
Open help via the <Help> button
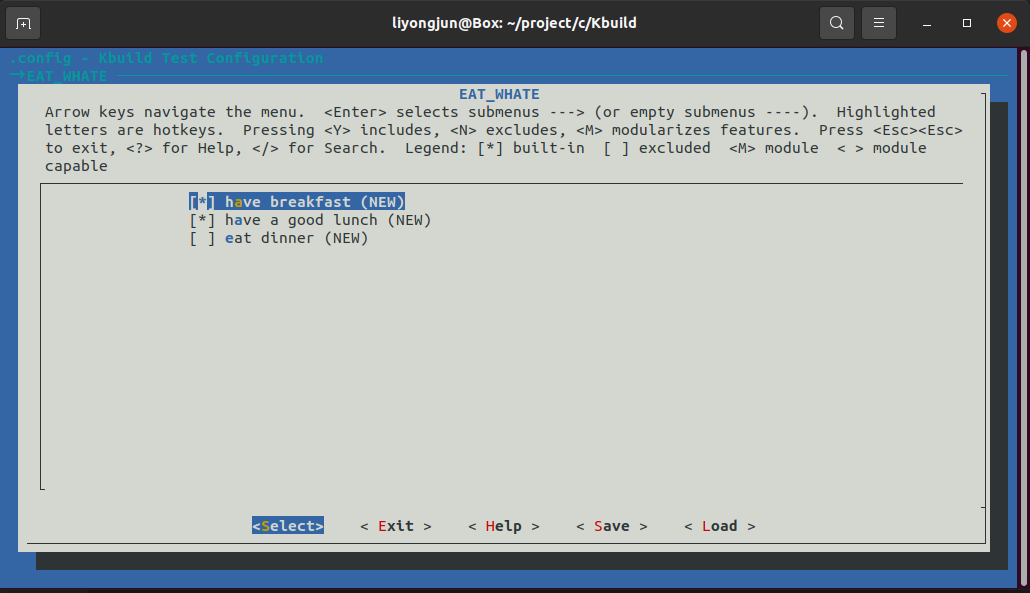click(503, 525)
